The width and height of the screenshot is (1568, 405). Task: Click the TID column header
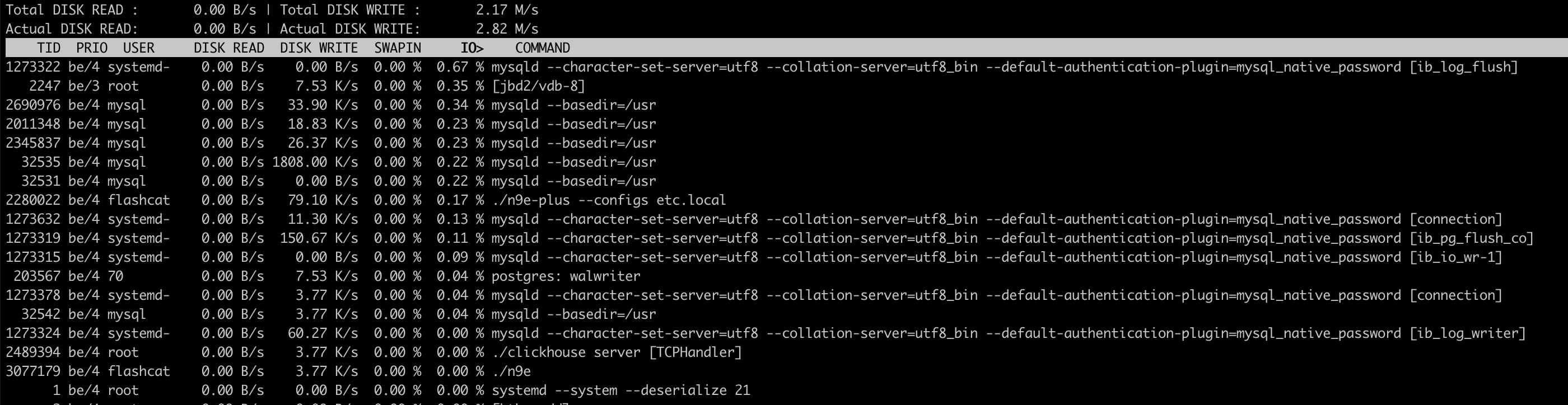click(x=49, y=48)
